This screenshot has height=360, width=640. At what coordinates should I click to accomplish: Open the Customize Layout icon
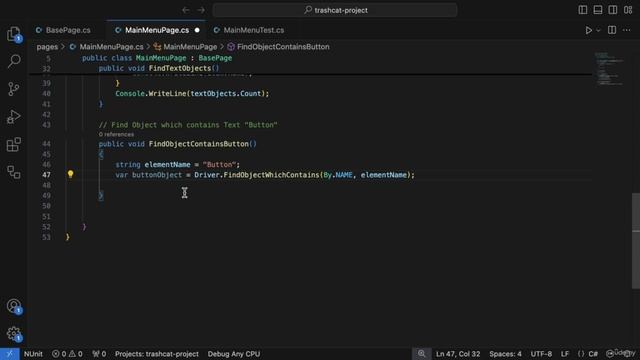click(x=628, y=10)
